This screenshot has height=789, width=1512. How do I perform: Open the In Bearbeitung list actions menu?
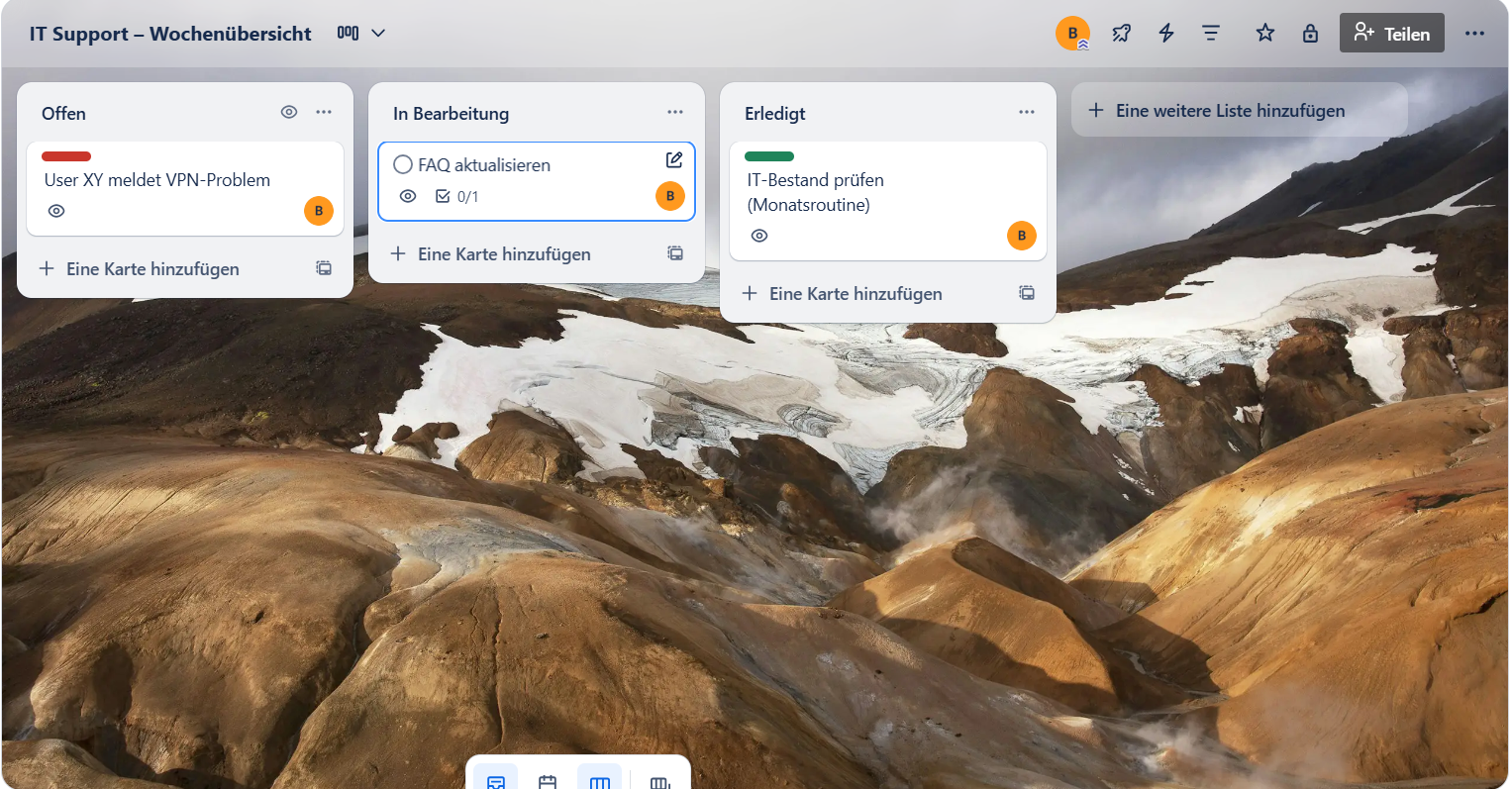point(675,113)
